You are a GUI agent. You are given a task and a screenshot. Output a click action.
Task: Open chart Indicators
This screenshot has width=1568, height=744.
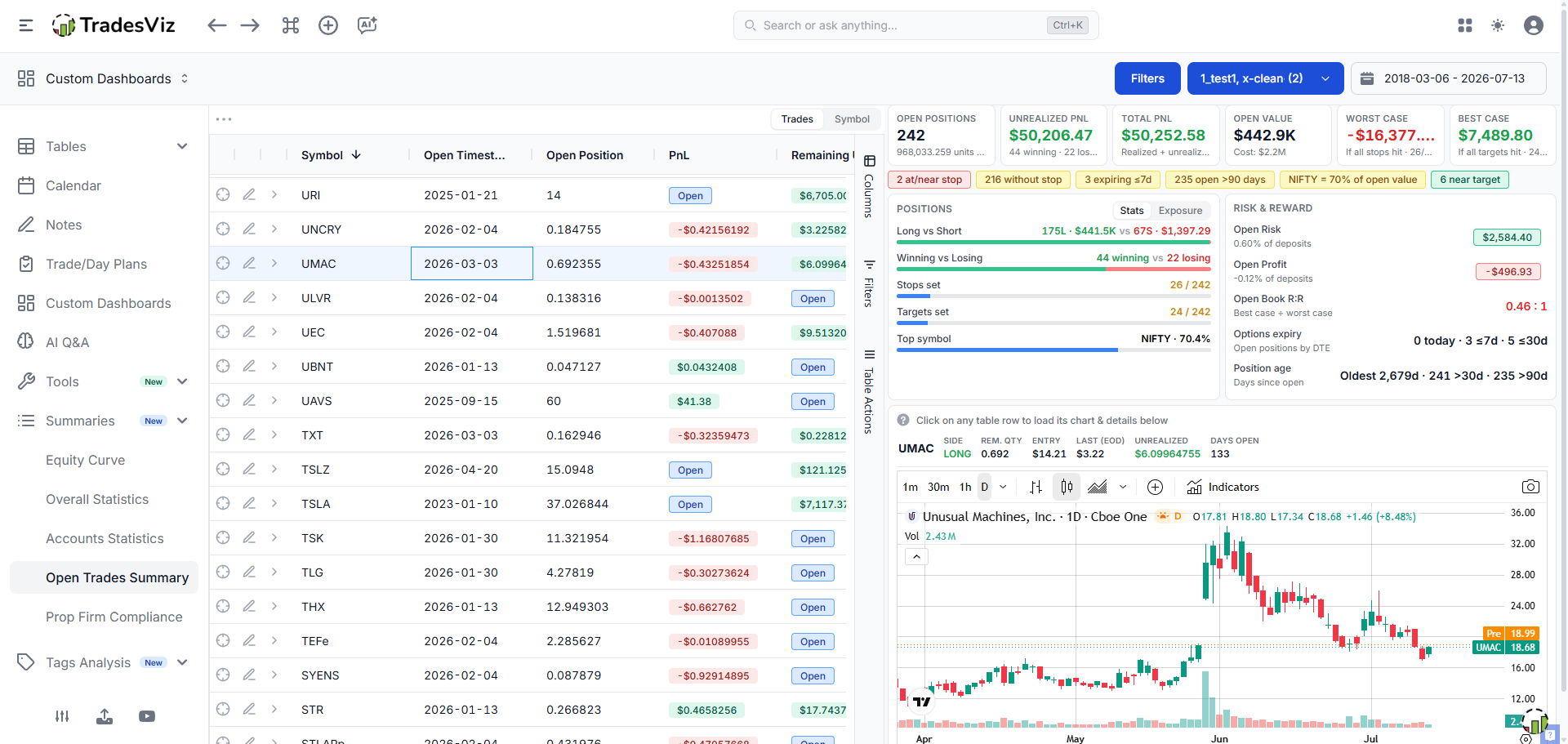click(x=1223, y=487)
